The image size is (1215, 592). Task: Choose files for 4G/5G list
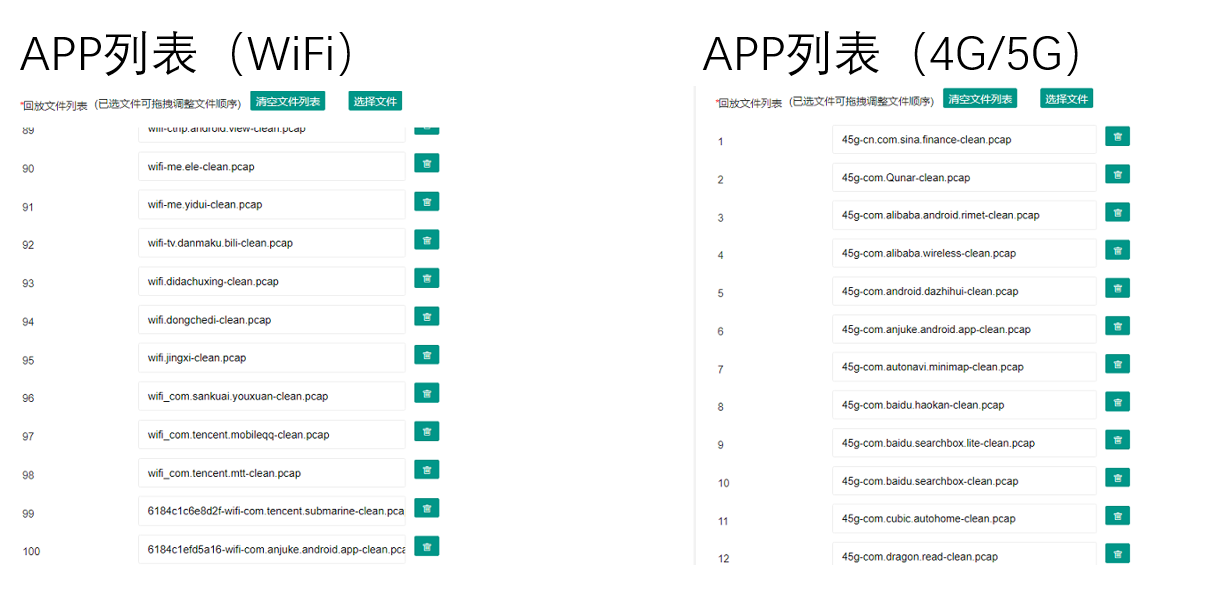click(1066, 99)
